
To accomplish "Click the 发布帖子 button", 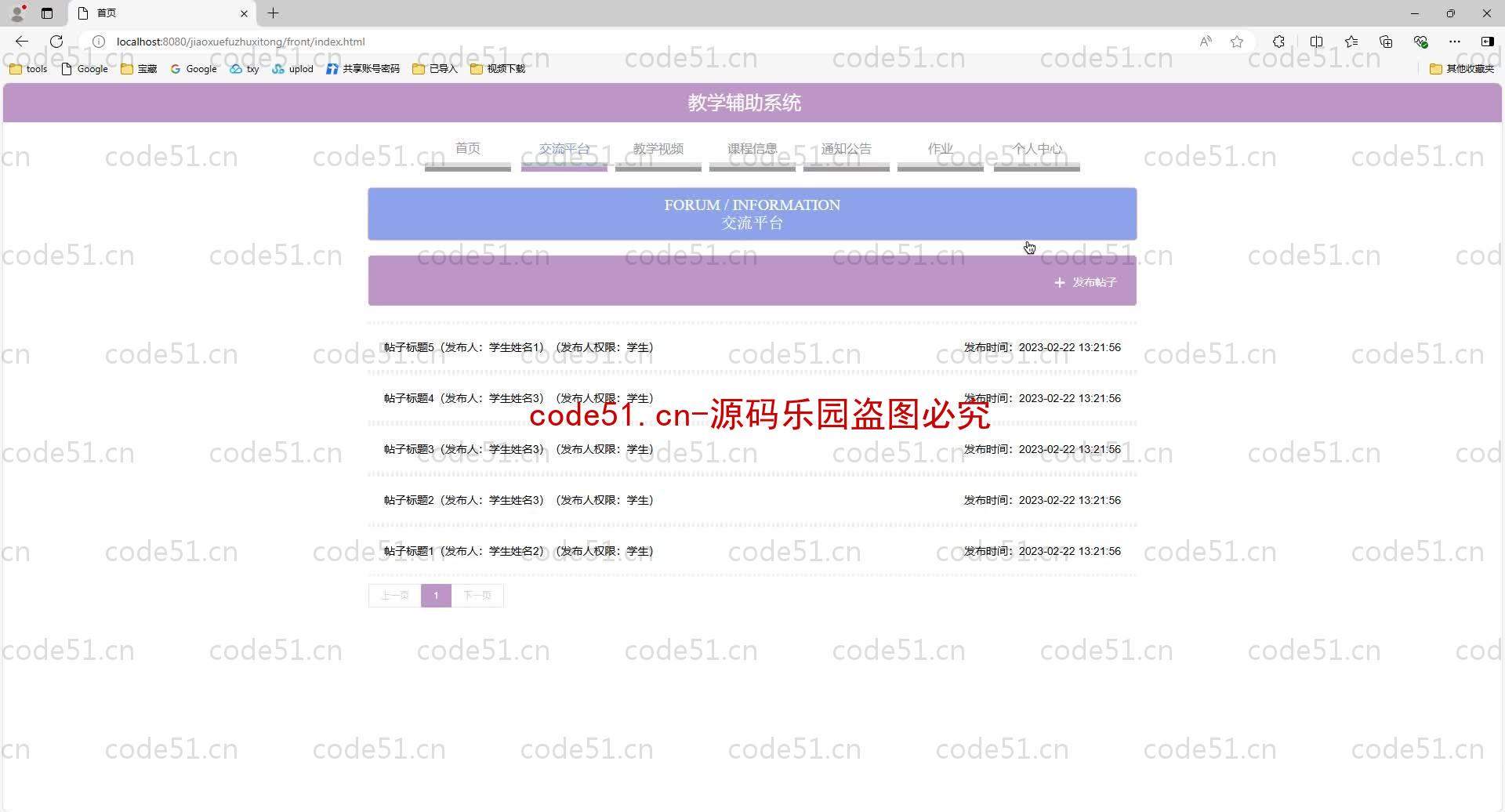I will pos(1086,282).
